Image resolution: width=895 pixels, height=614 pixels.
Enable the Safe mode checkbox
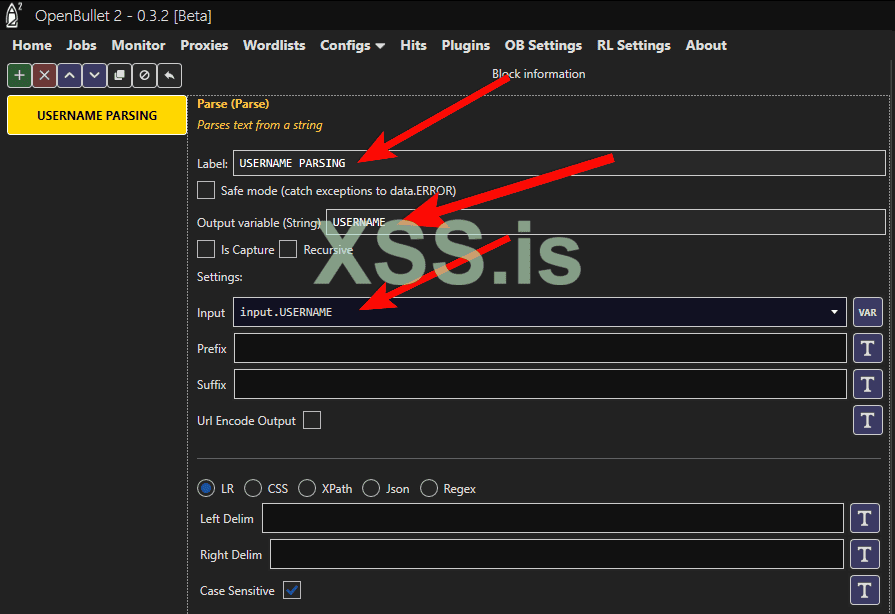coord(206,190)
